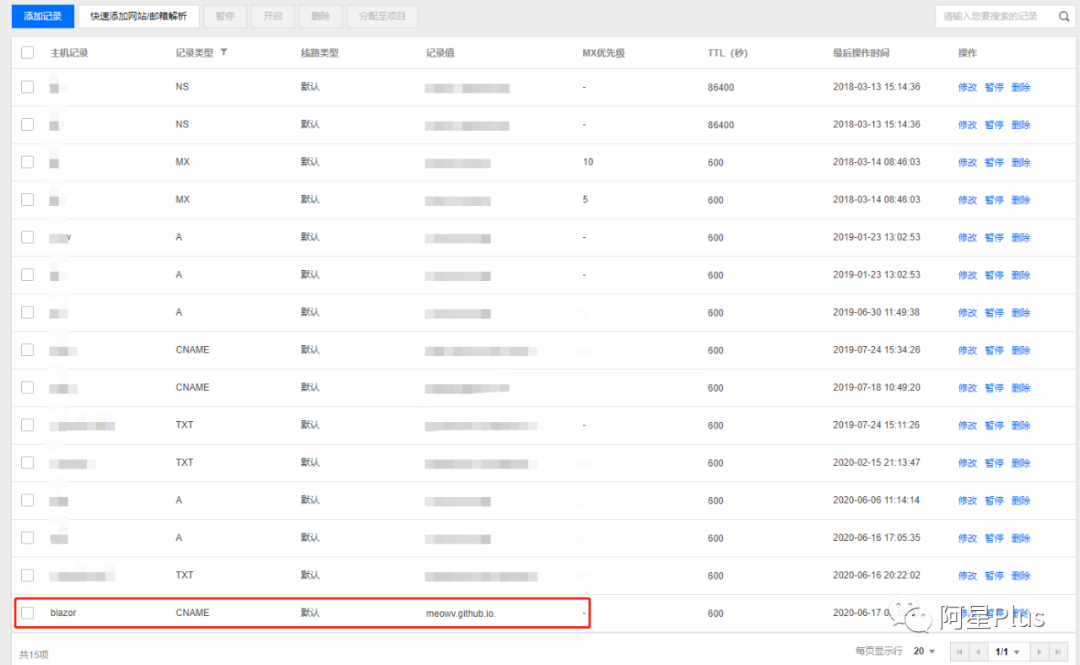Image resolution: width=1080 pixels, height=665 pixels.
Task: Click the 主机记录 column header
Action: tap(69, 53)
